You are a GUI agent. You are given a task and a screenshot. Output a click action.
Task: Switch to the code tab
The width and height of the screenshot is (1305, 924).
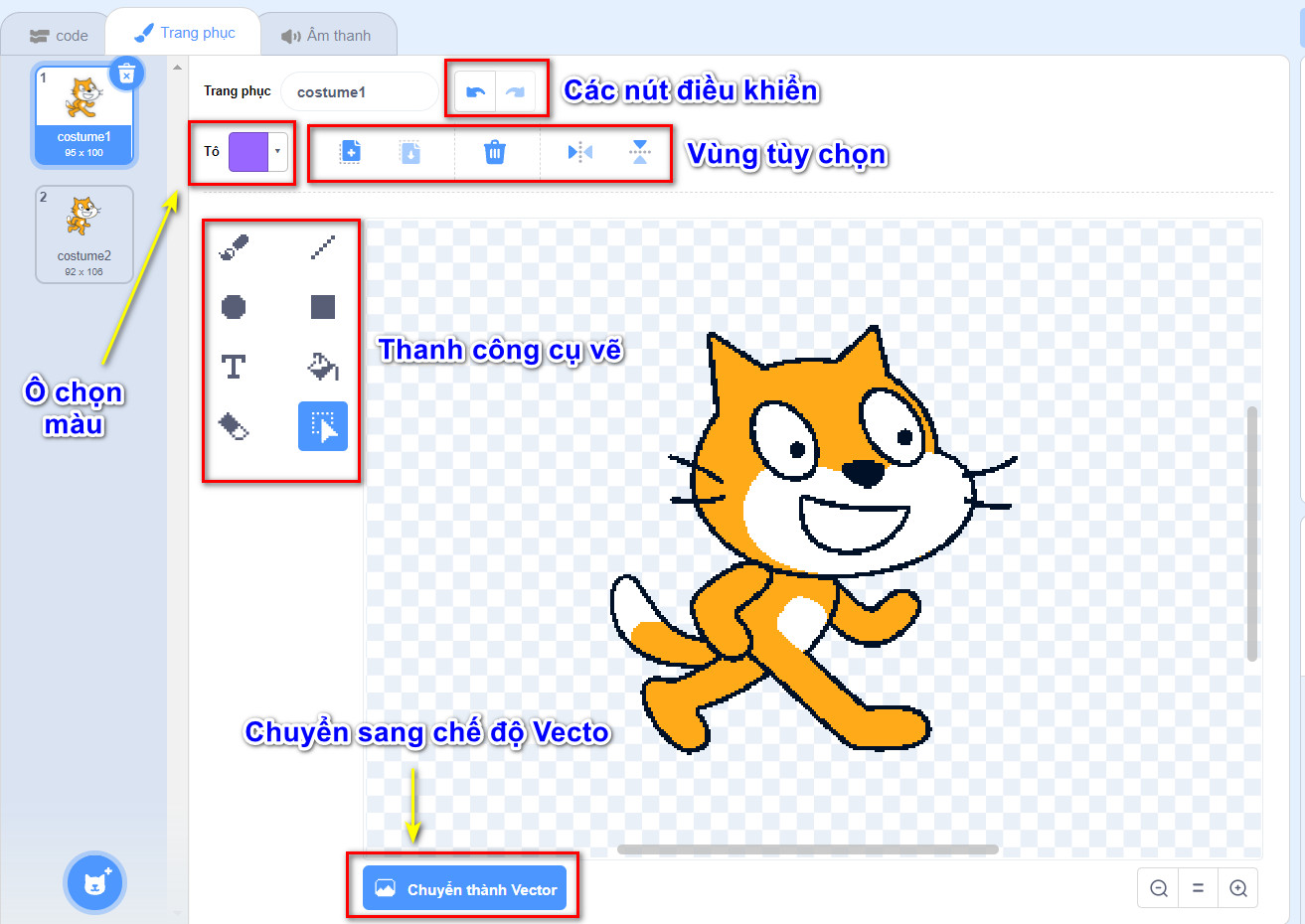coord(59,36)
